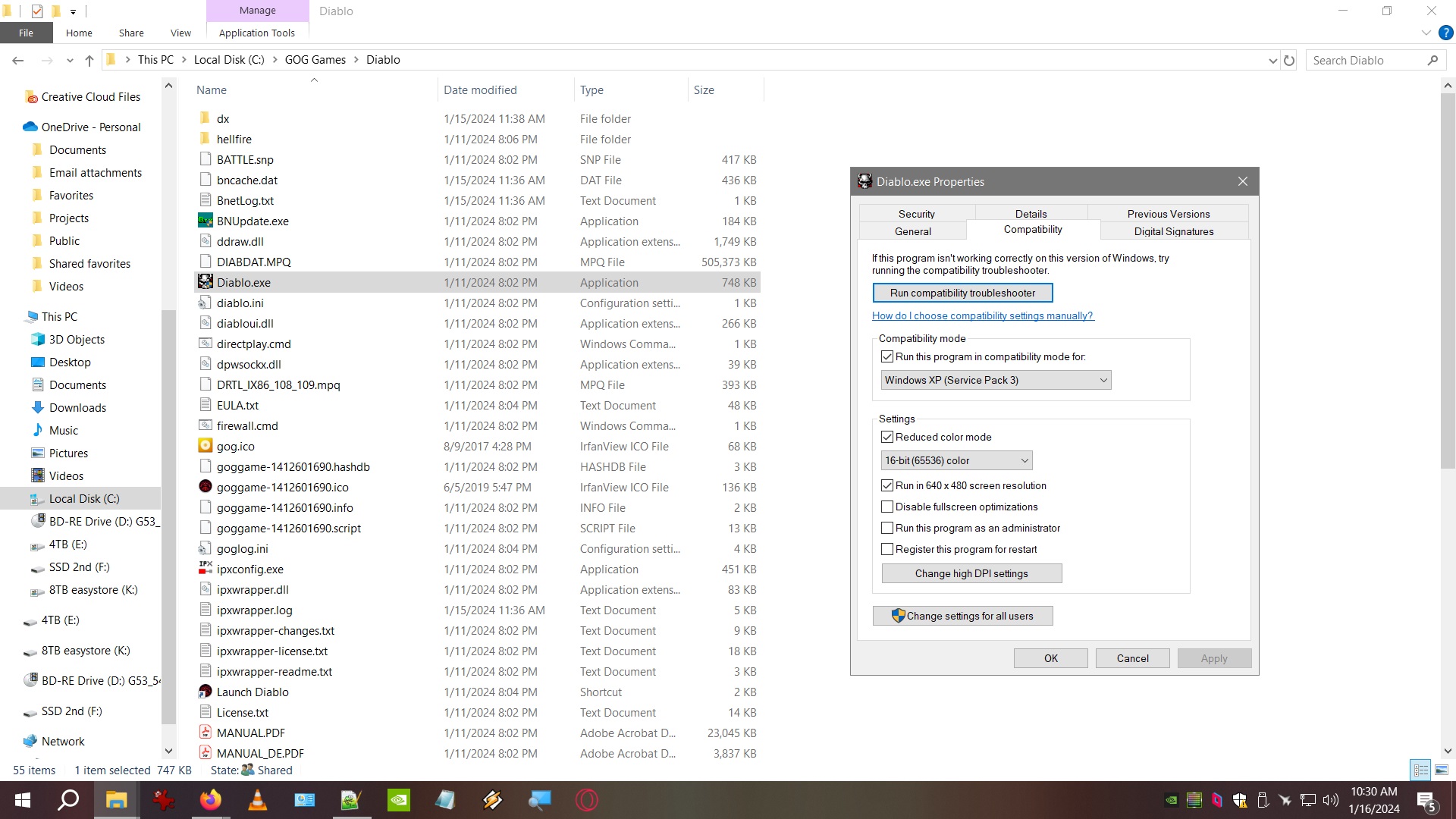Open the notification center icon

pyautogui.click(x=1426, y=800)
